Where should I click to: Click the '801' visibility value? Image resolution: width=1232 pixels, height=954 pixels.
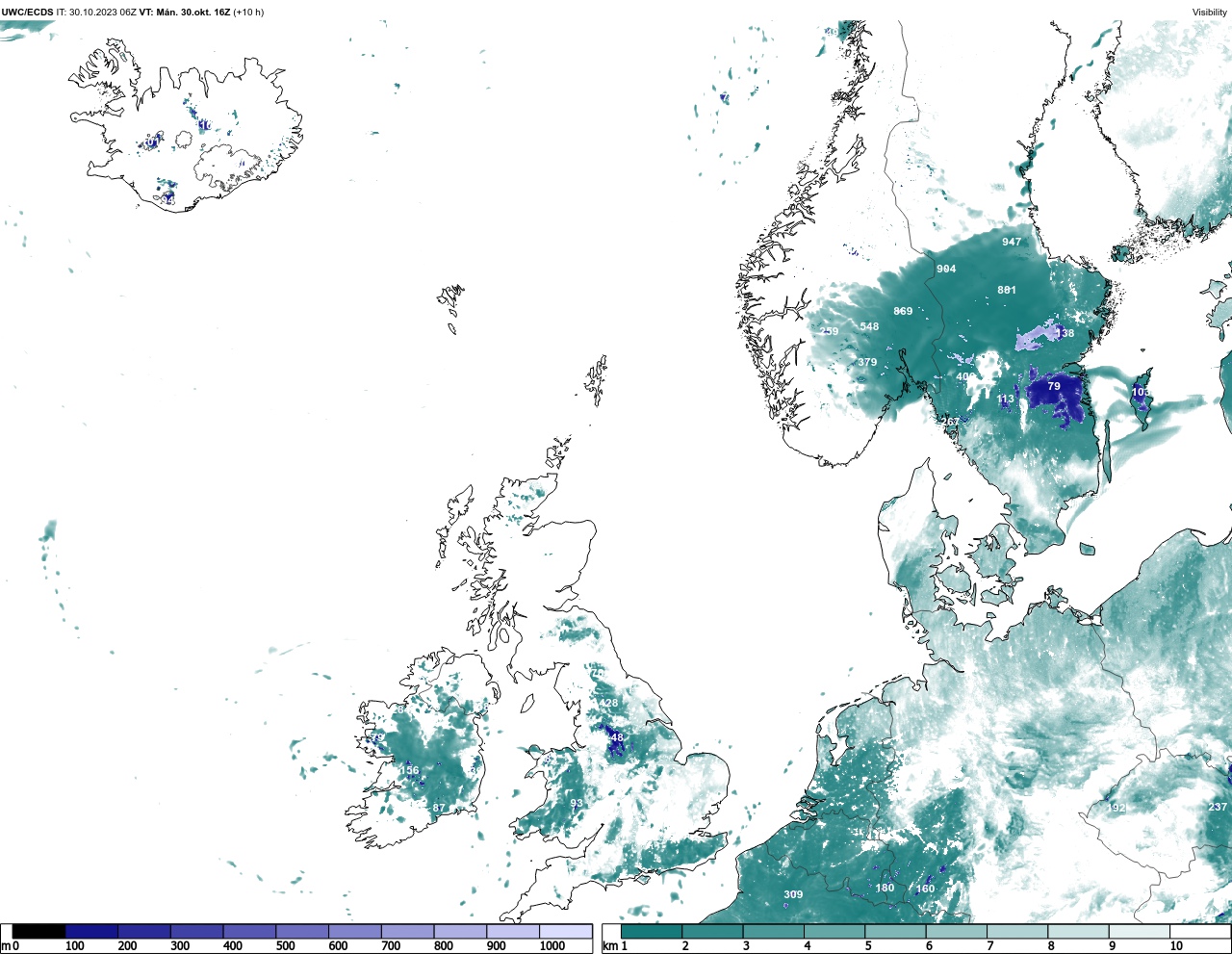tap(1007, 290)
